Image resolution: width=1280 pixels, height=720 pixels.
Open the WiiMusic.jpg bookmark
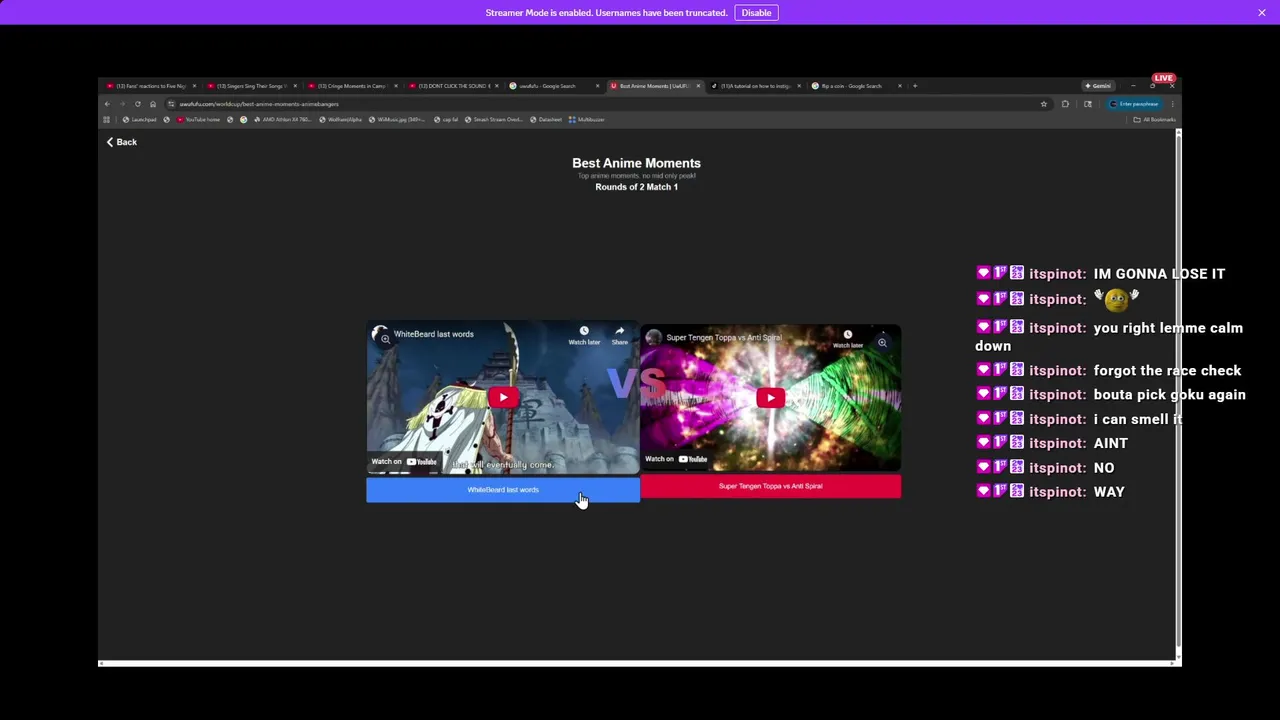pyautogui.click(x=397, y=120)
